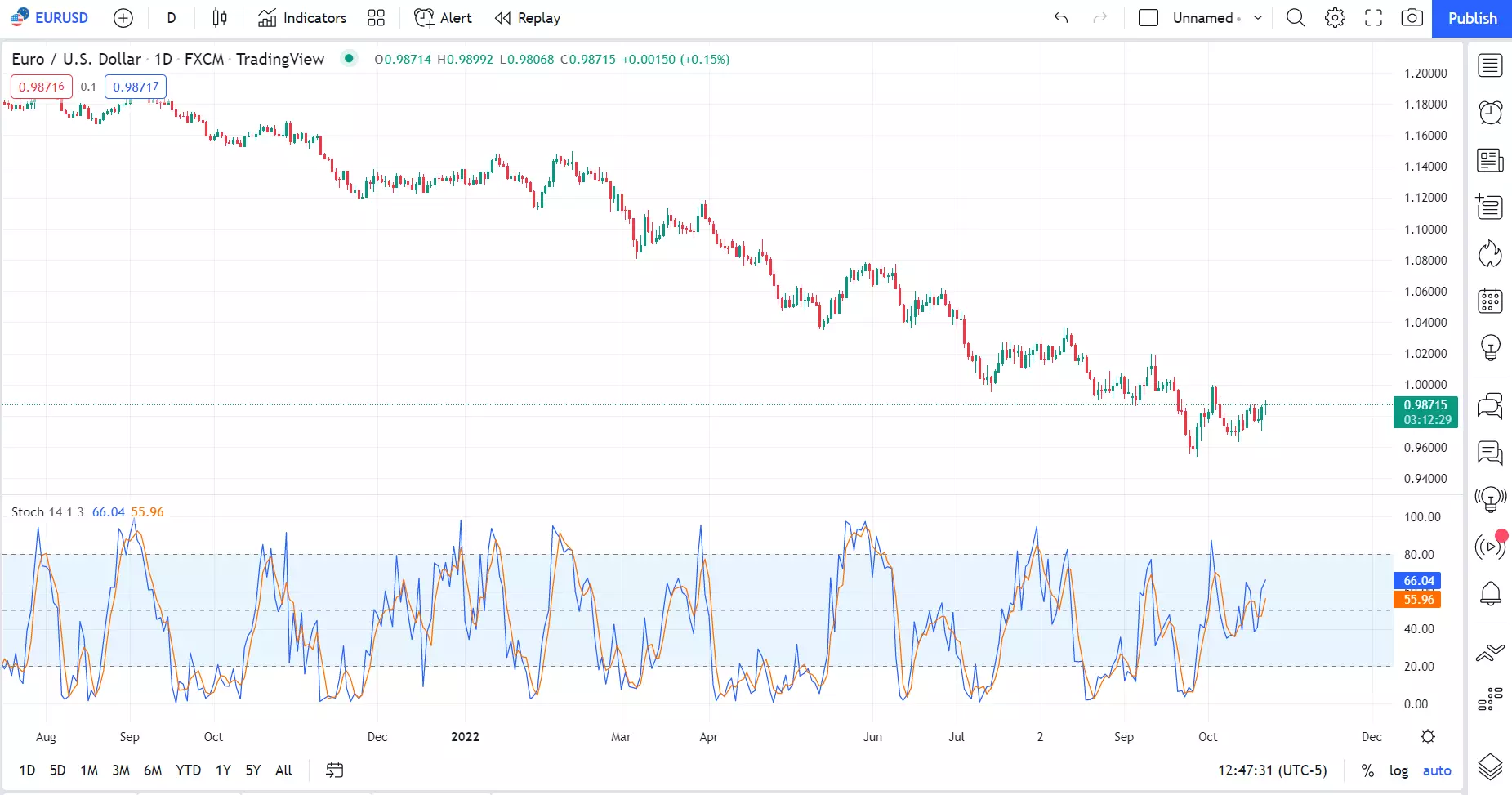Image resolution: width=1512 pixels, height=795 pixels.
Task: Undo the last chart action
Action: tap(1061, 18)
